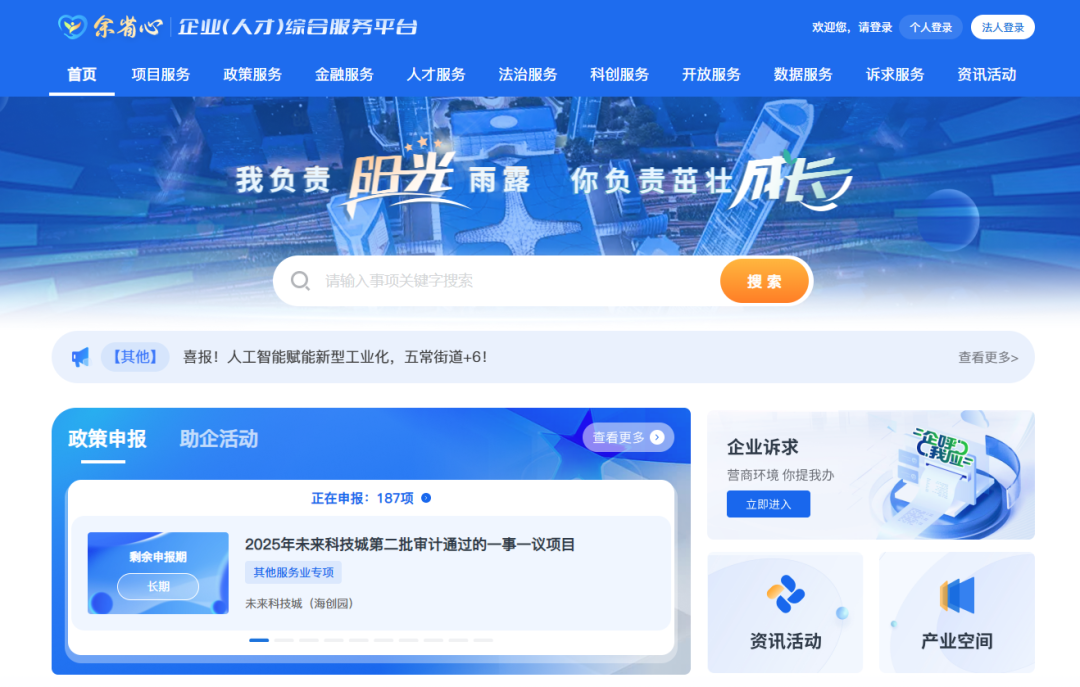1080x687 pixels.
Task: Open the 政策服务 menu item
Action: pos(252,74)
